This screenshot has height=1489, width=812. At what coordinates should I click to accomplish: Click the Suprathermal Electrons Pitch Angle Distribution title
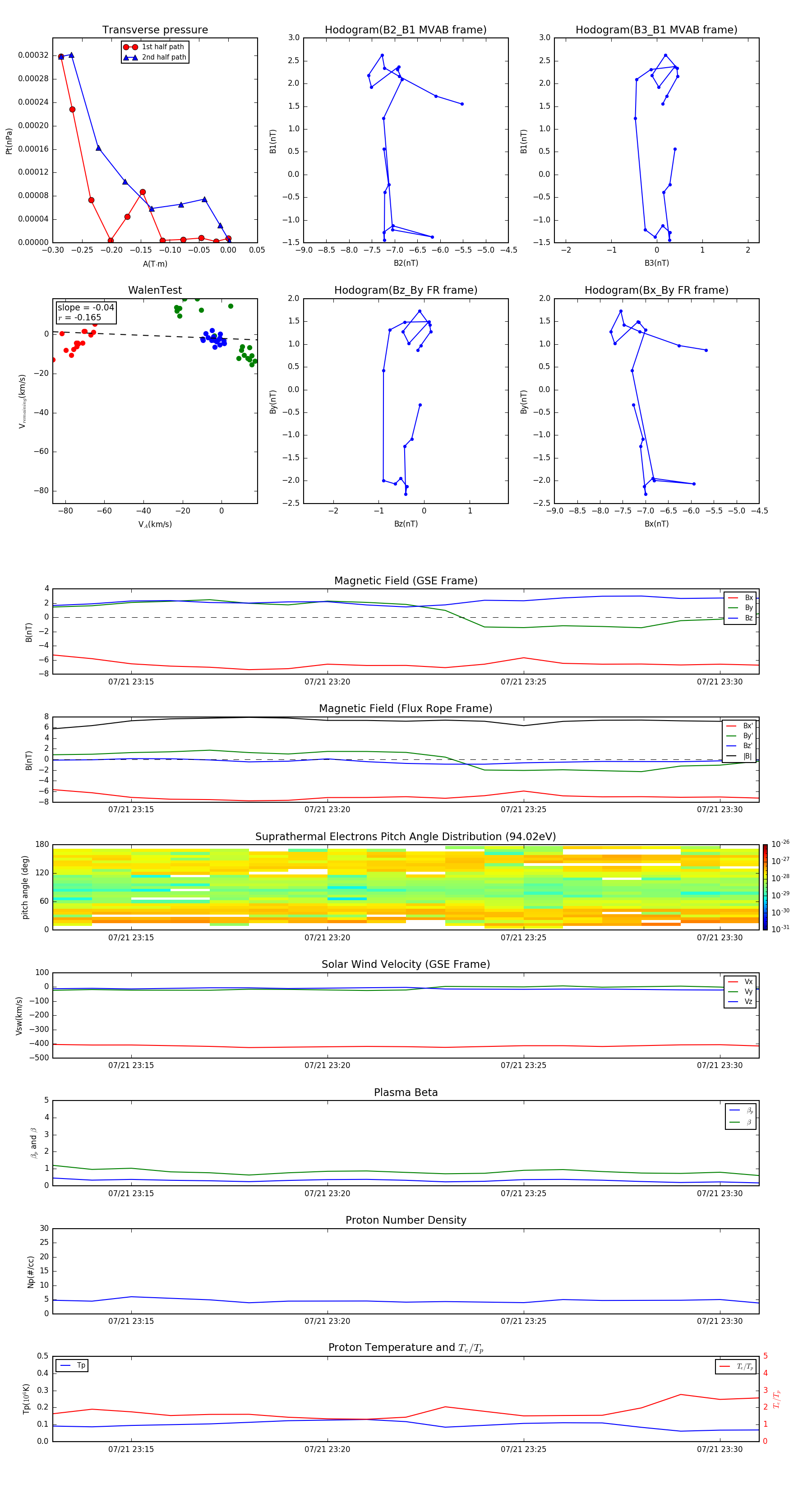(x=406, y=837)
